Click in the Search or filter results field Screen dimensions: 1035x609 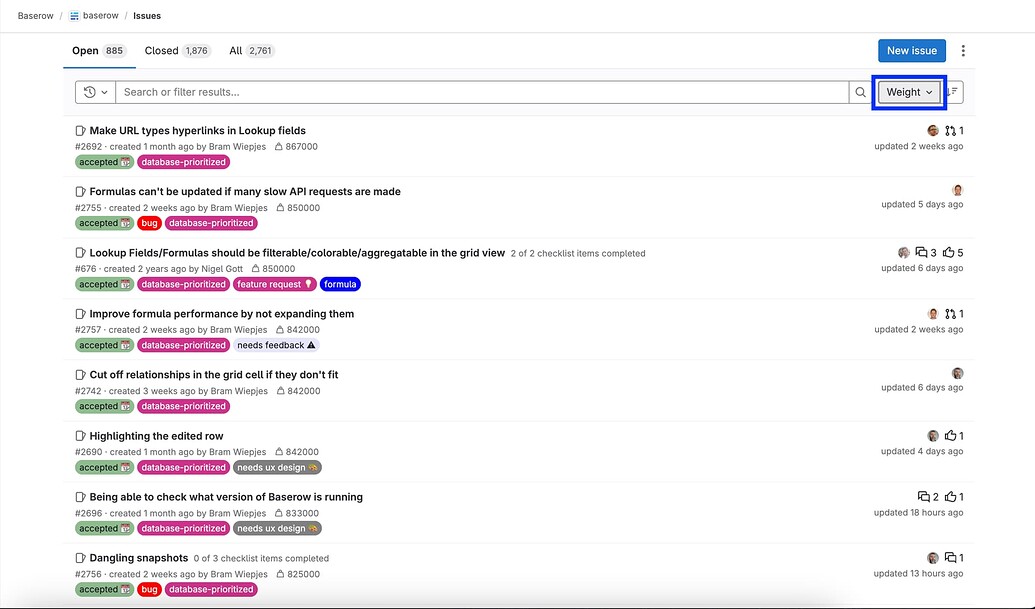(x=480, y=92)
